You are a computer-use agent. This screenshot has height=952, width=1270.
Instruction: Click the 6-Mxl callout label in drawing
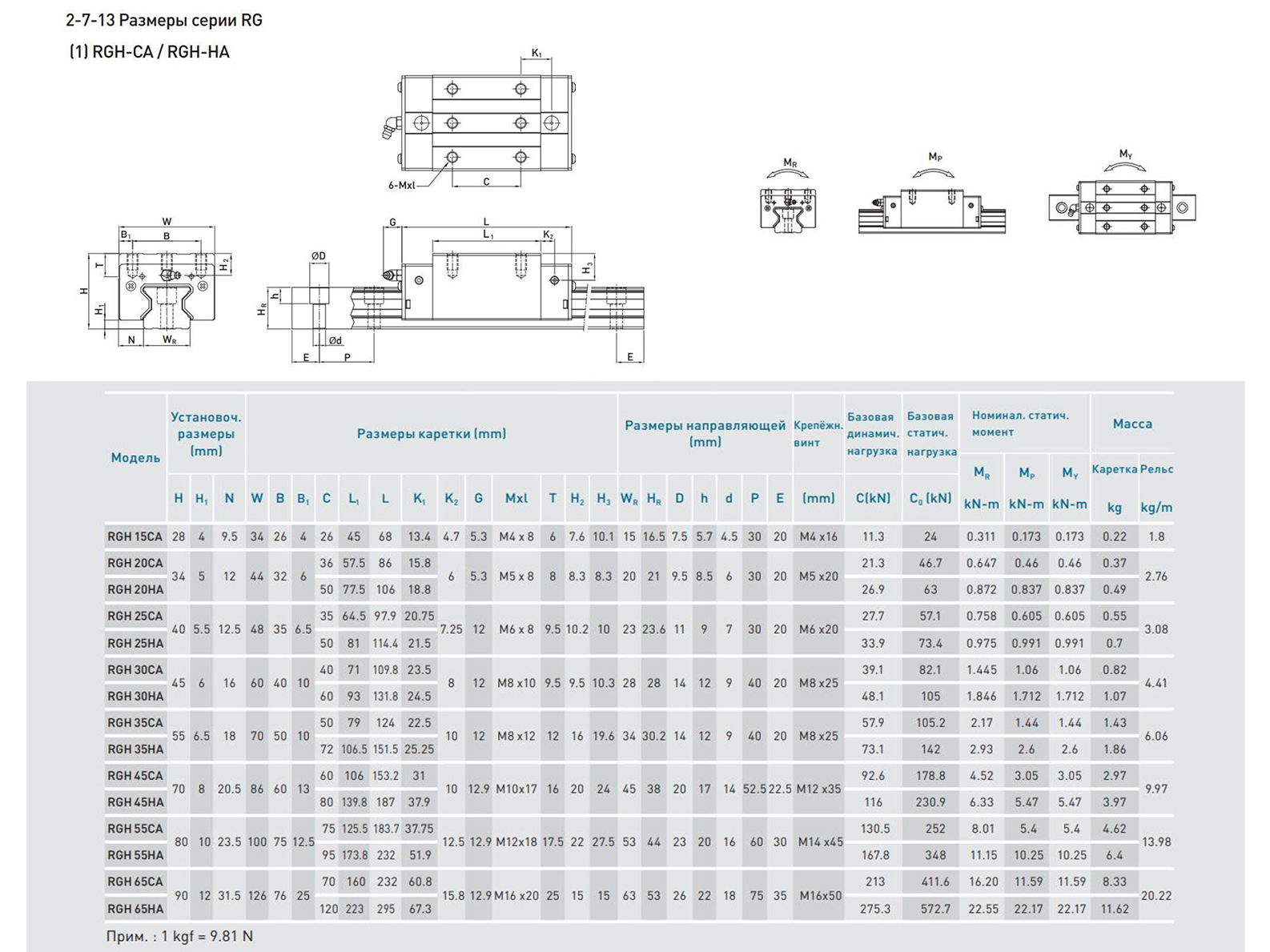point(402,185)
